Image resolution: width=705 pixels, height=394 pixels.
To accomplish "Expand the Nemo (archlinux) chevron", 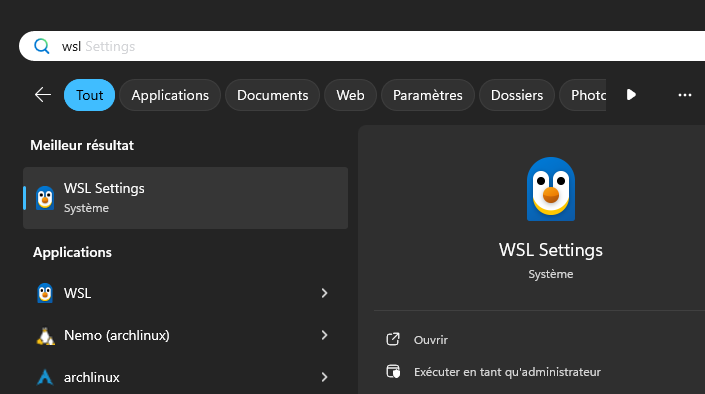I will click(x=324, y=335).
